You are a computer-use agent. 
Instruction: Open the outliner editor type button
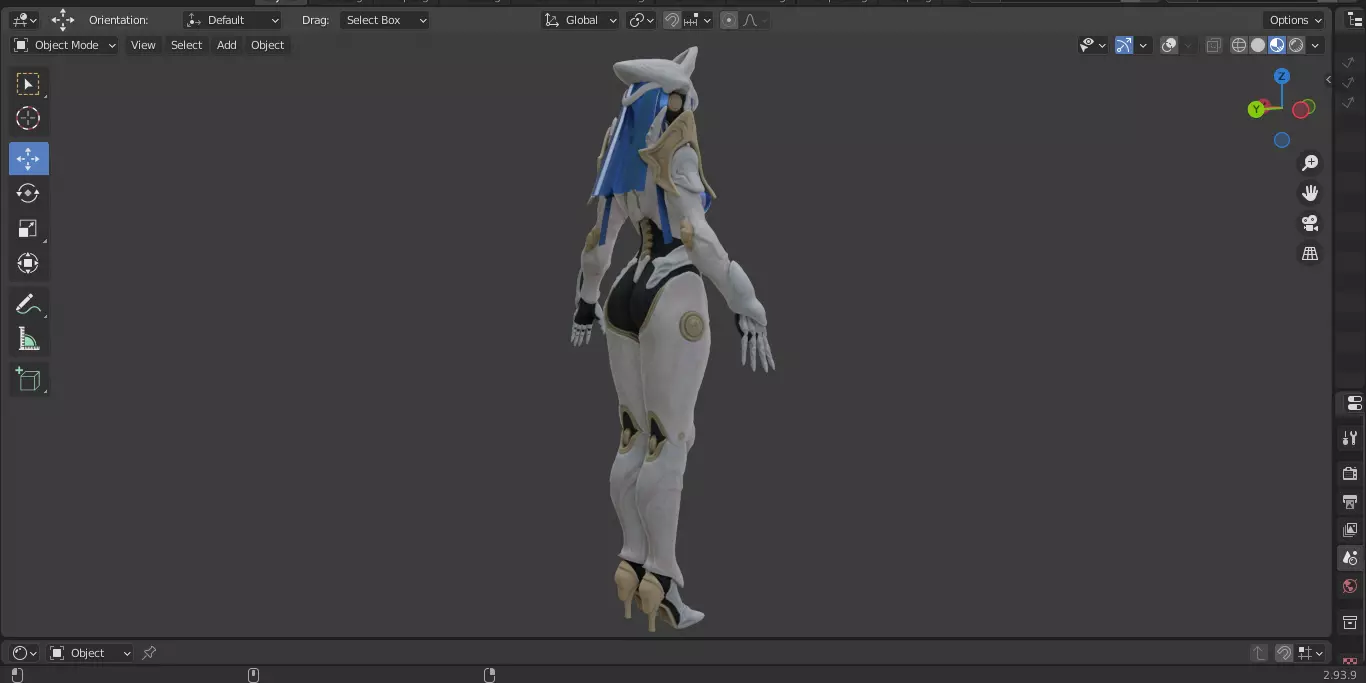coord(1355,20)
